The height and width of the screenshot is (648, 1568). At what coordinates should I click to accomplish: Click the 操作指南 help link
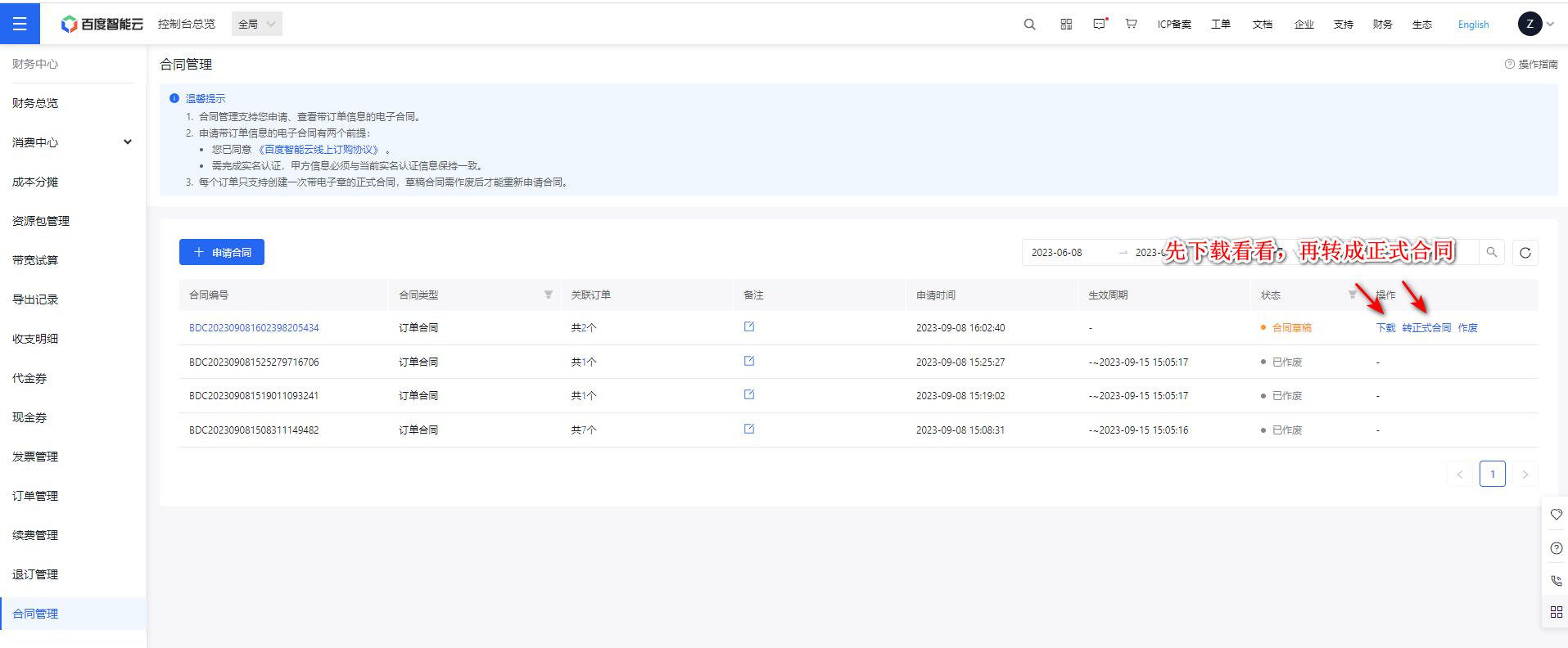[1530, 65]
